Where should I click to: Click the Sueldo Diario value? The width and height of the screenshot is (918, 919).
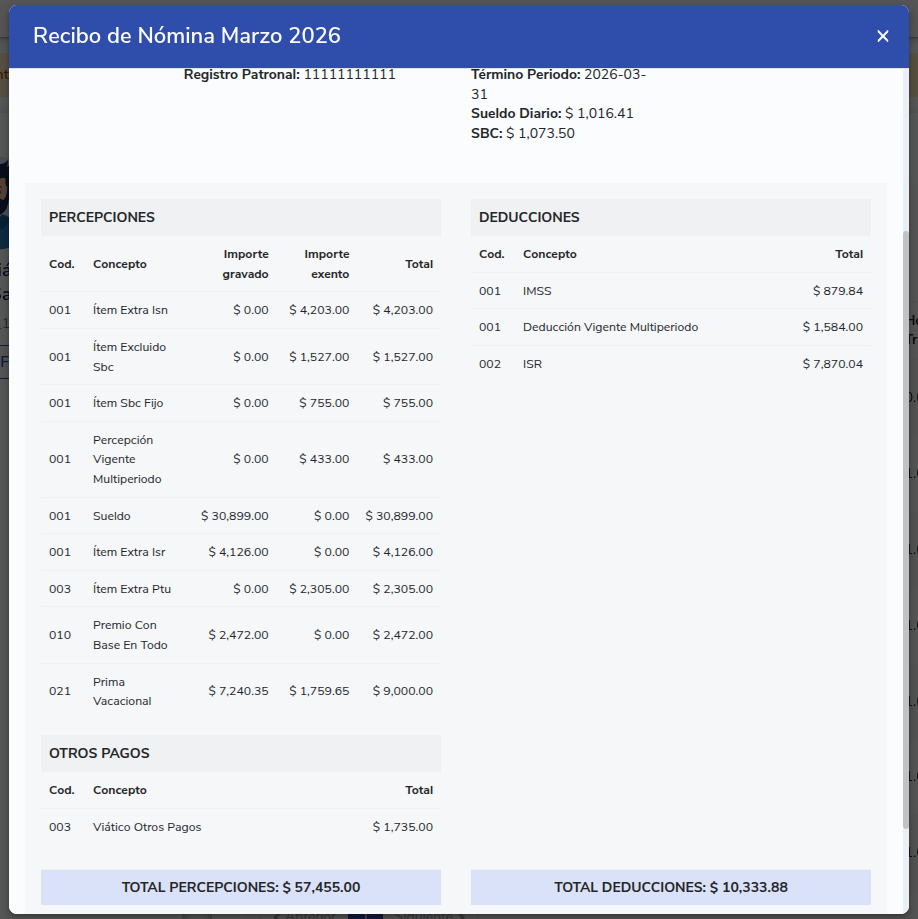point(599,113)
